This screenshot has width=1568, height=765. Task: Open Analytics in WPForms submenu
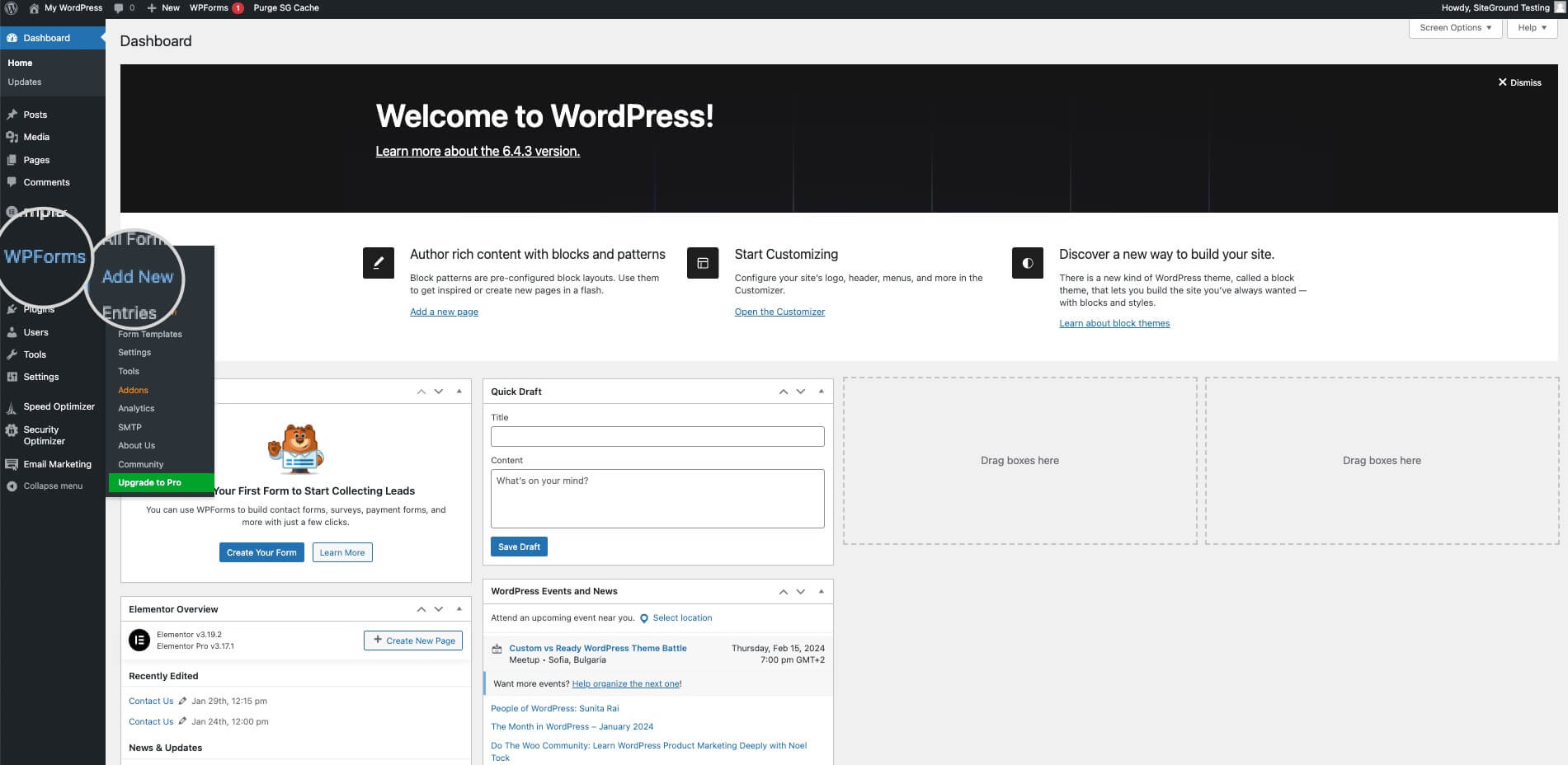click(x=136, y=408)
